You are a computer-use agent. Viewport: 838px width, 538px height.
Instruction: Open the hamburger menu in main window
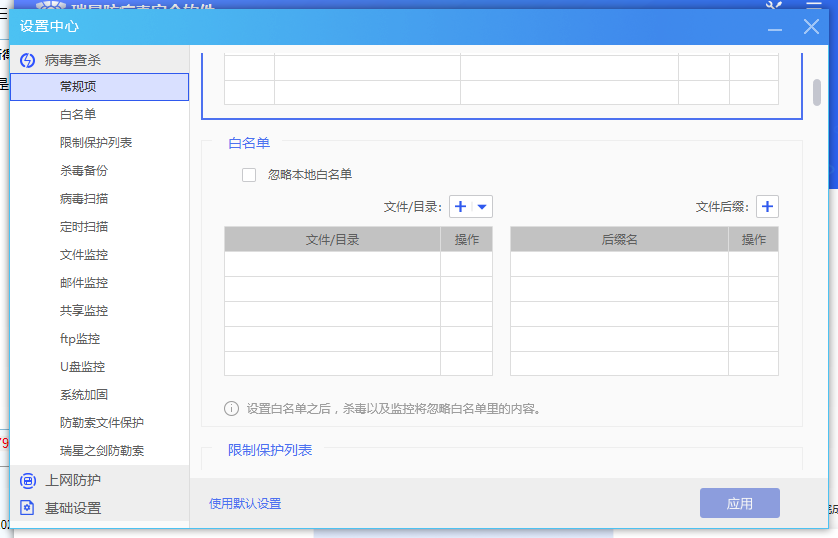pos(812,7)
